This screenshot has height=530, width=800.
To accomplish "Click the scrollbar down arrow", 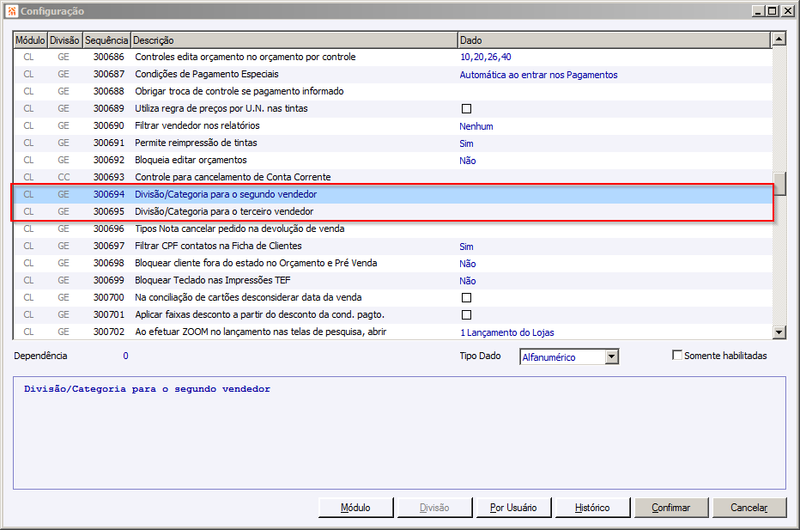I will click(779, 332).
